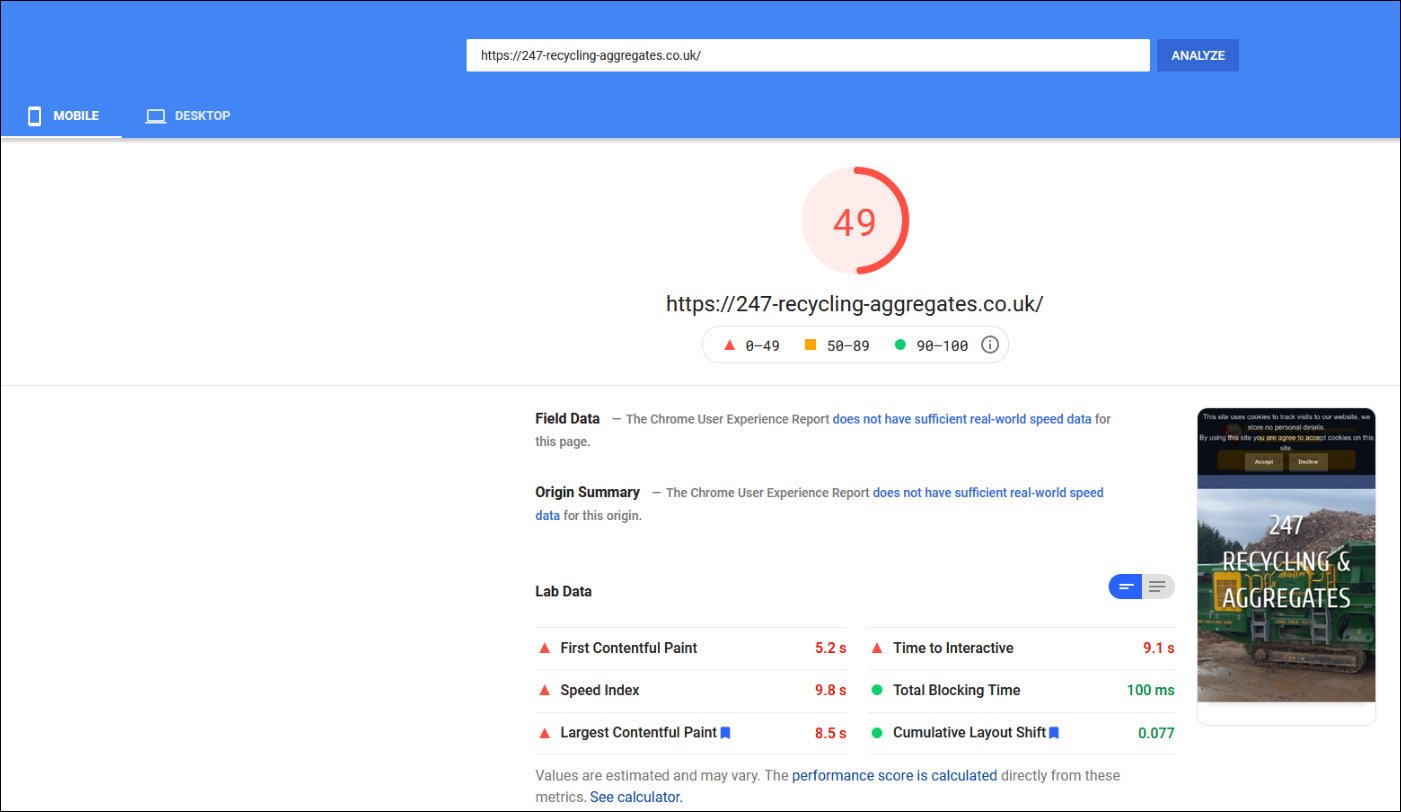
Task: Click the 'Origin Summary' heading
Action: (x=587, y=492)
